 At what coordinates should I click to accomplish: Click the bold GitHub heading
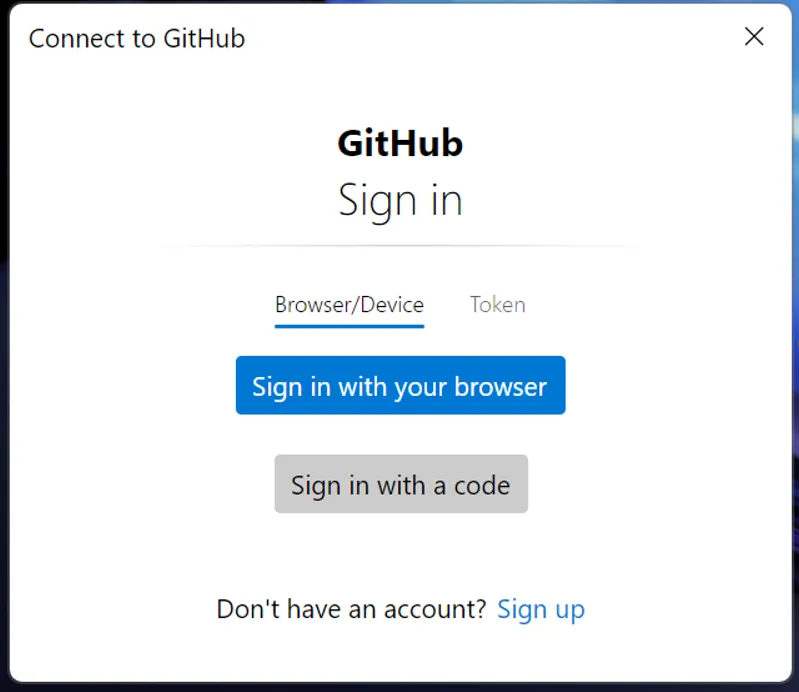[400, 144]
